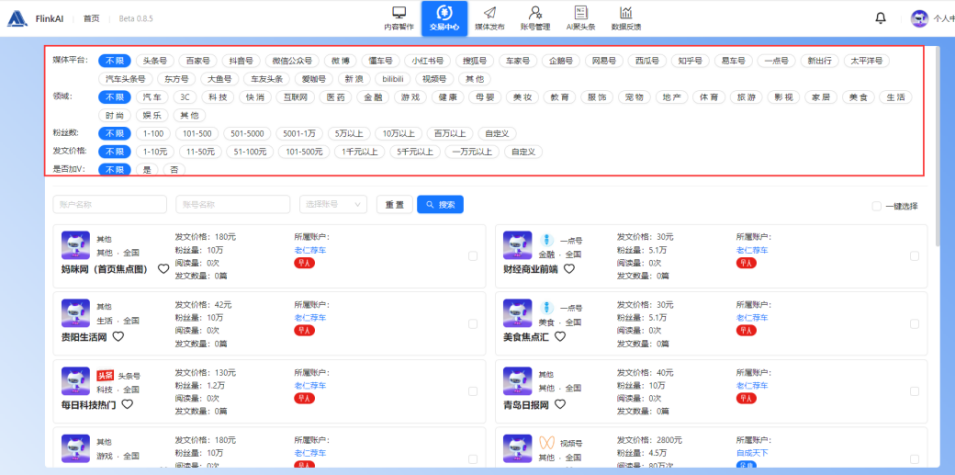Select 美食 in the 领域 filter
The height and width of the screenshot is (475, 955).
858,97
